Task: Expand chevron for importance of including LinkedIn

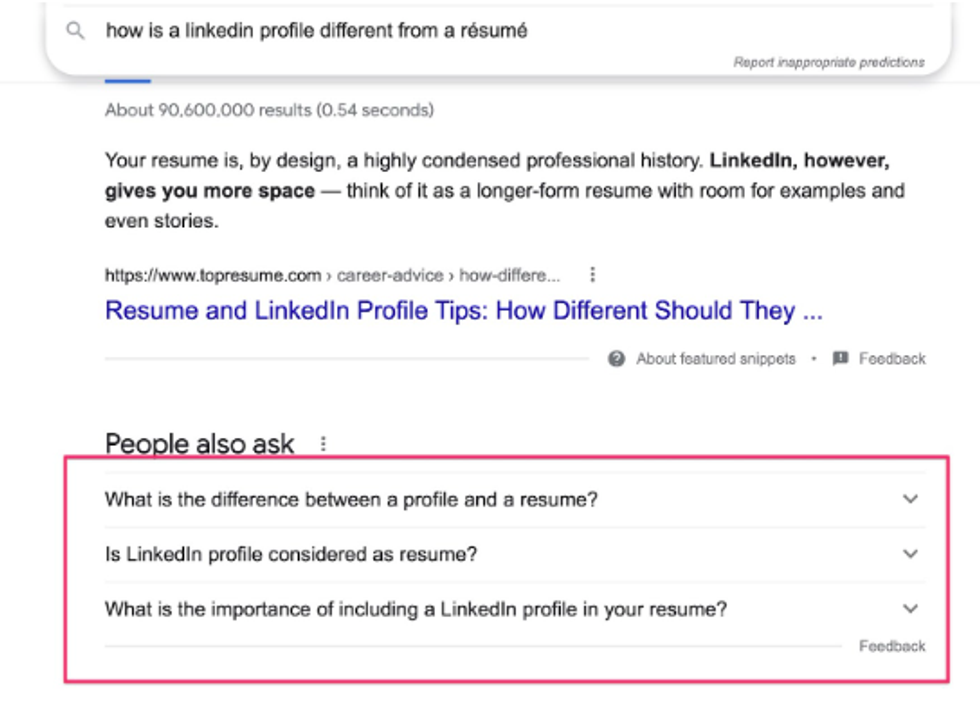Action: pyautogui.click(x=910, y=609)
